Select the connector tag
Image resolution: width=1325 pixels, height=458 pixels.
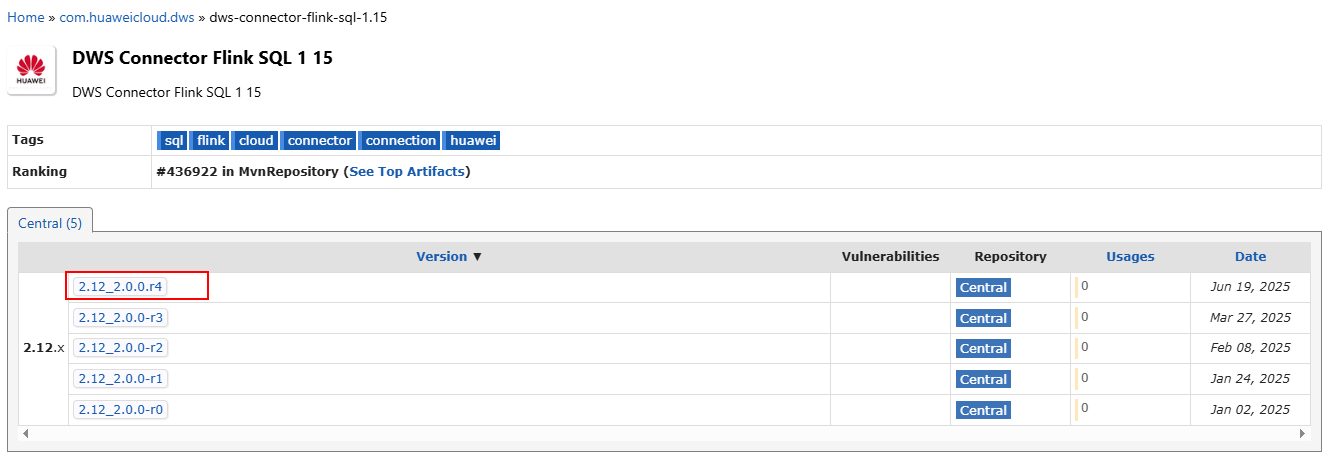[x=319, y=141]
